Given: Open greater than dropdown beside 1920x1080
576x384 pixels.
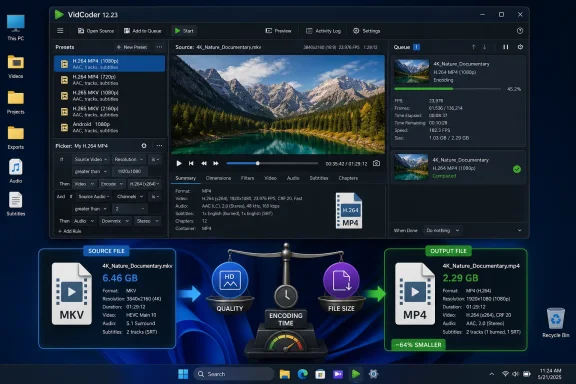Looking at the screenshot, I should click(x=90, y=171).
